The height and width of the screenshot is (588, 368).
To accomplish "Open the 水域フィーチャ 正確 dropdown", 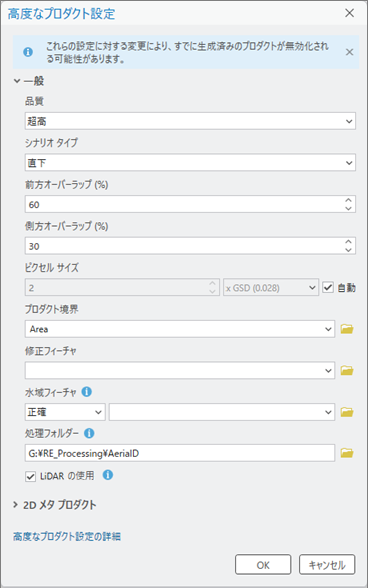I will (65, 412).
